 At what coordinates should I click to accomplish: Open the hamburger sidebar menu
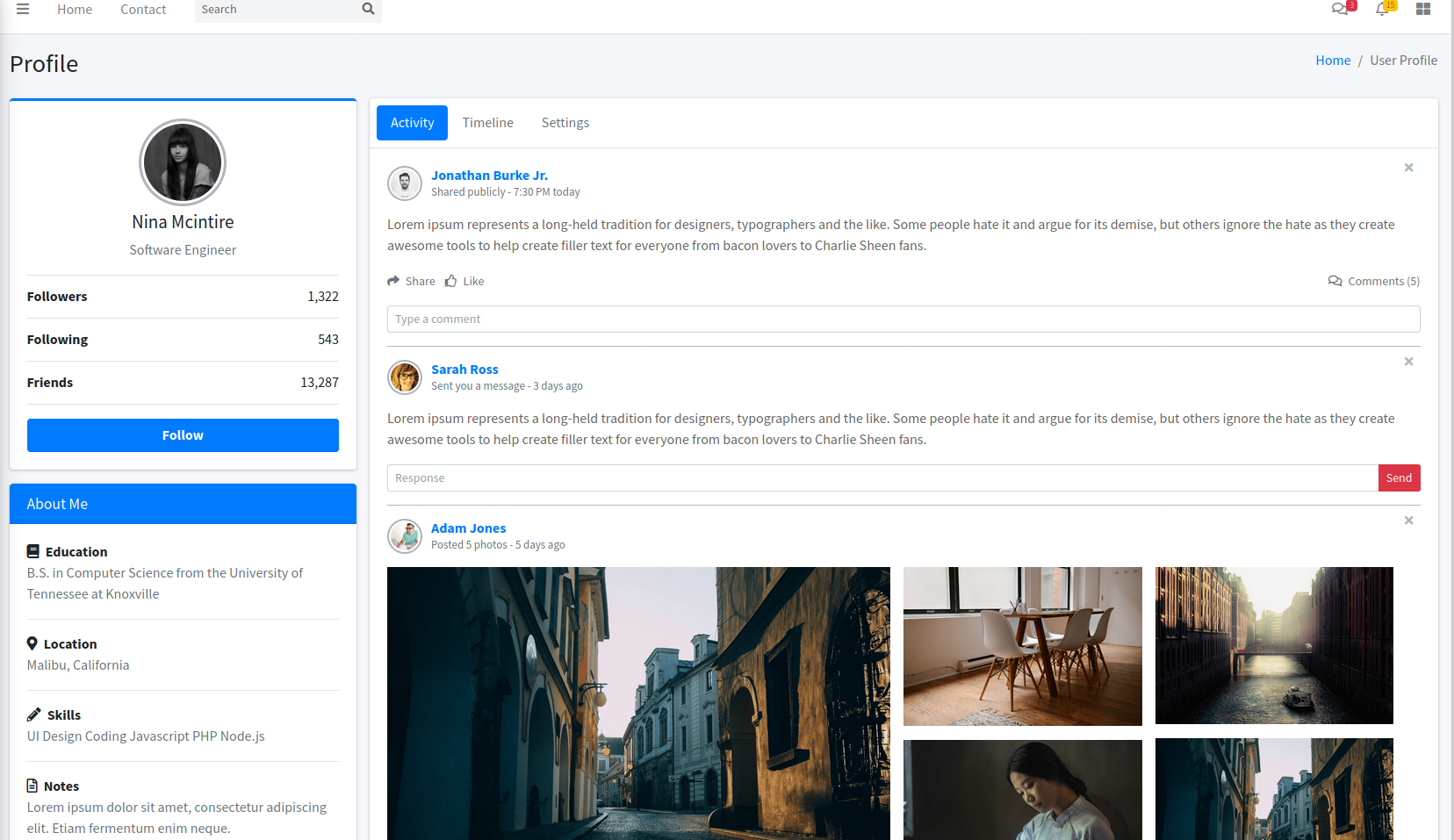point(23,9)
